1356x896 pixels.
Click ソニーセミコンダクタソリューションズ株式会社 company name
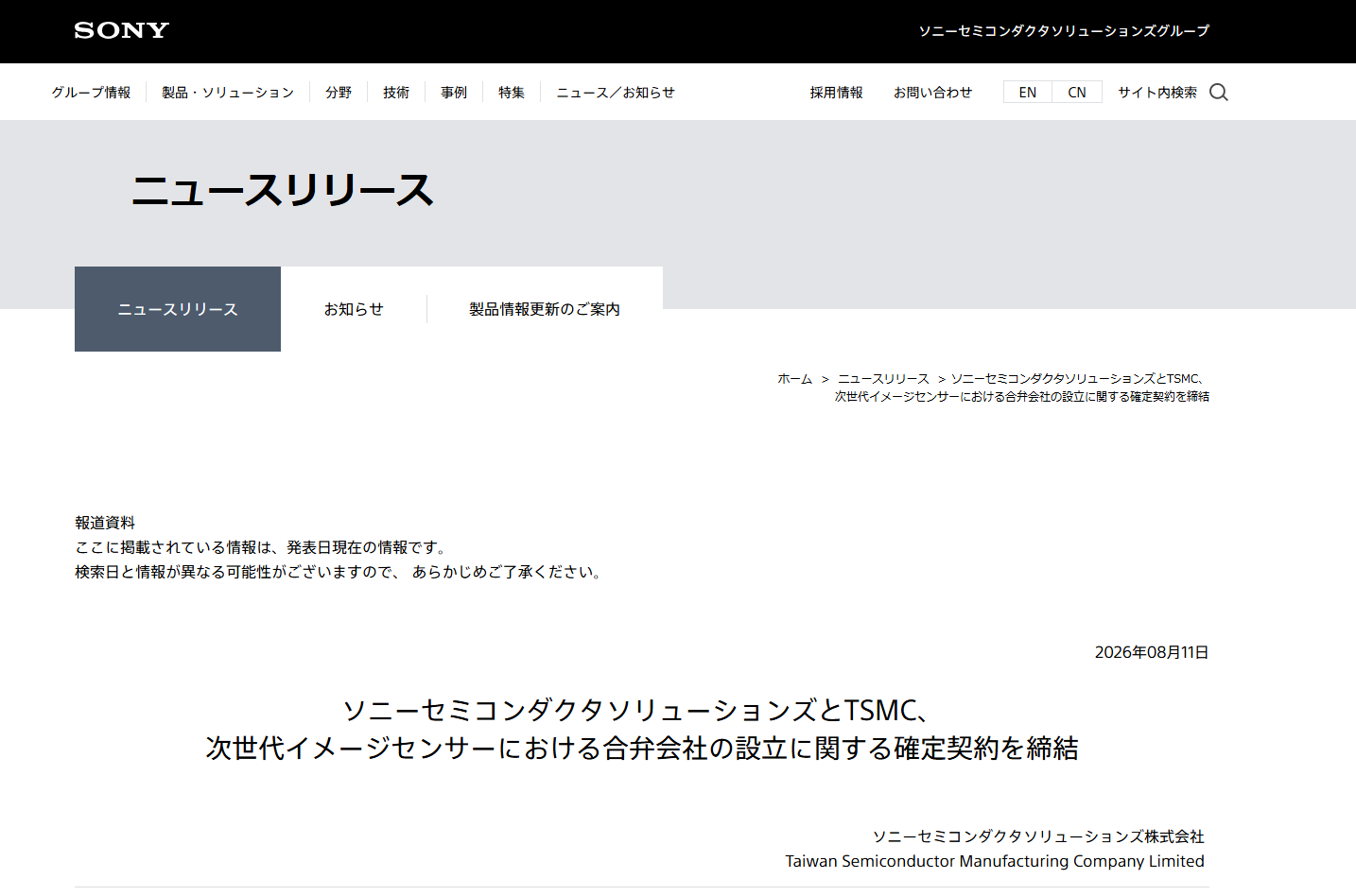[1038, 836]
